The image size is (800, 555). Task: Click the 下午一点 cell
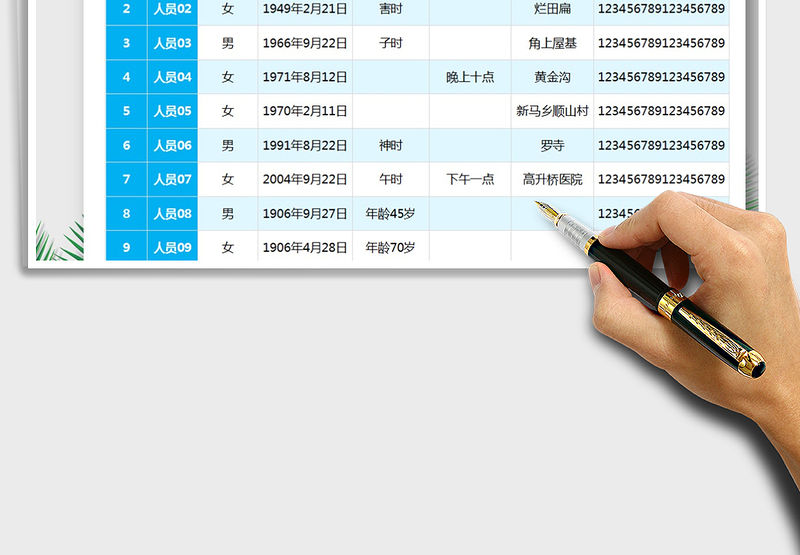(470, 179)
